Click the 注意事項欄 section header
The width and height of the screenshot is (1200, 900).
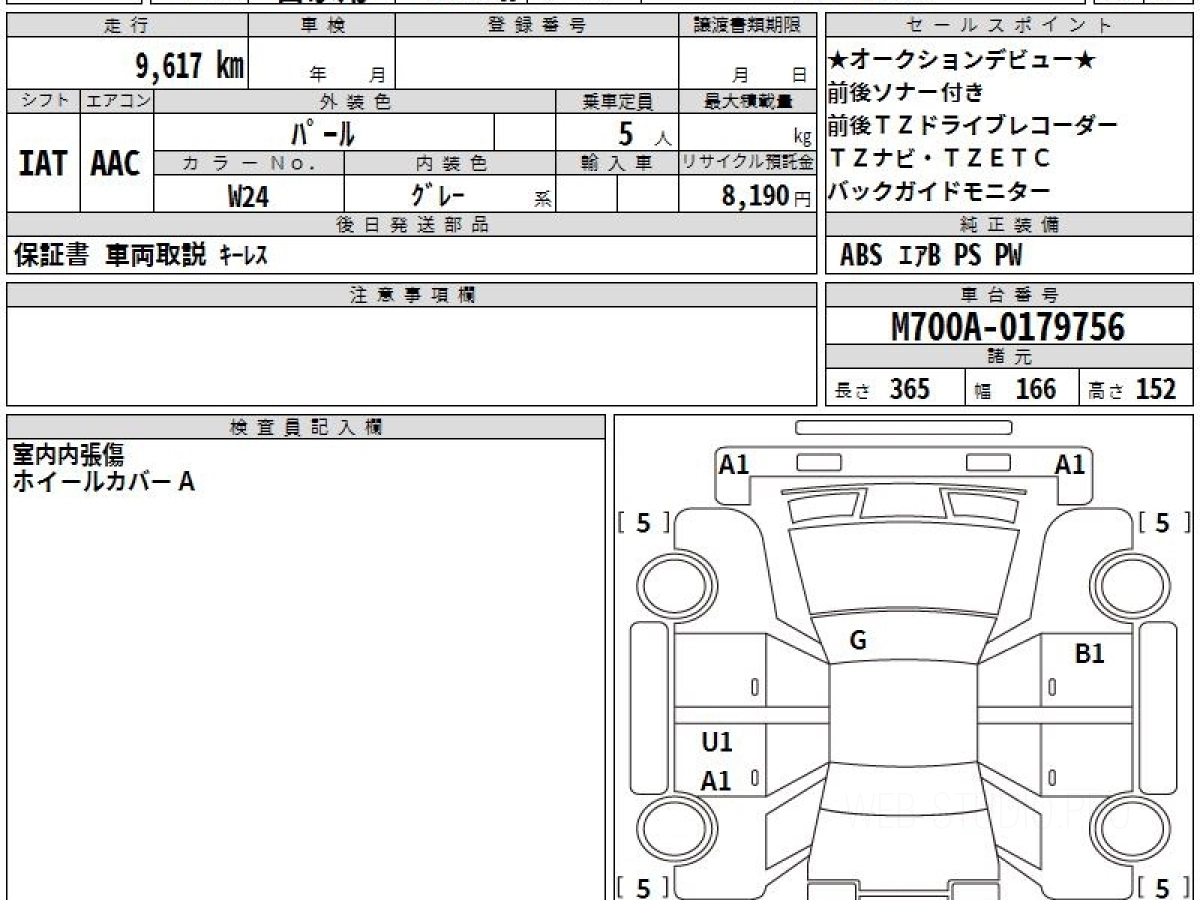(x=411, y=295)
